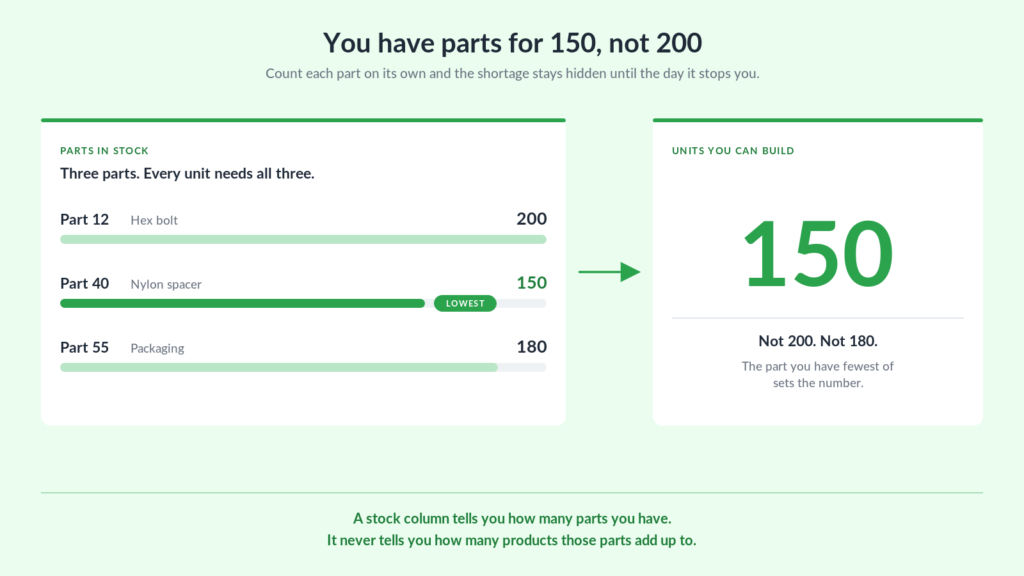
Task: Click the footer line about stock column
Action: 512,519
